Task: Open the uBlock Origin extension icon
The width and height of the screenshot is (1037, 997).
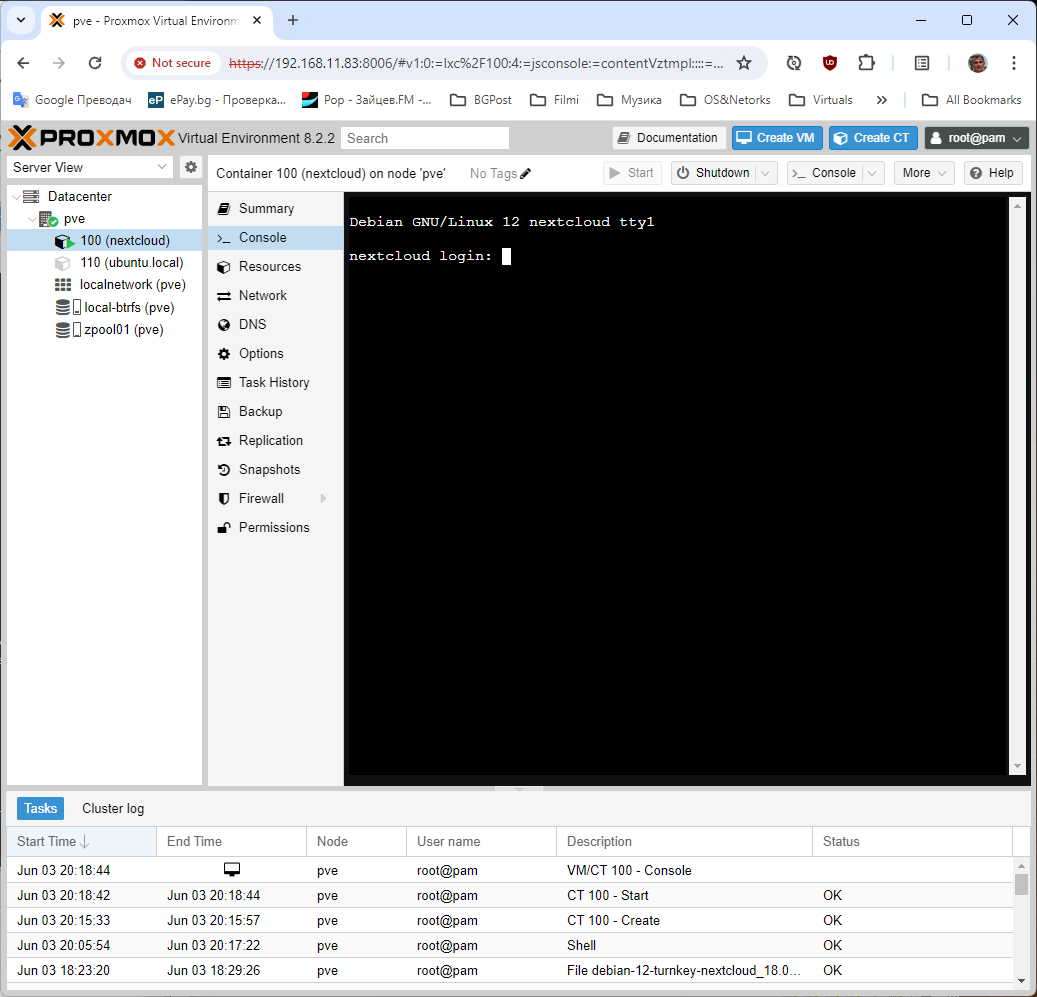Action: tap(830, 63)
